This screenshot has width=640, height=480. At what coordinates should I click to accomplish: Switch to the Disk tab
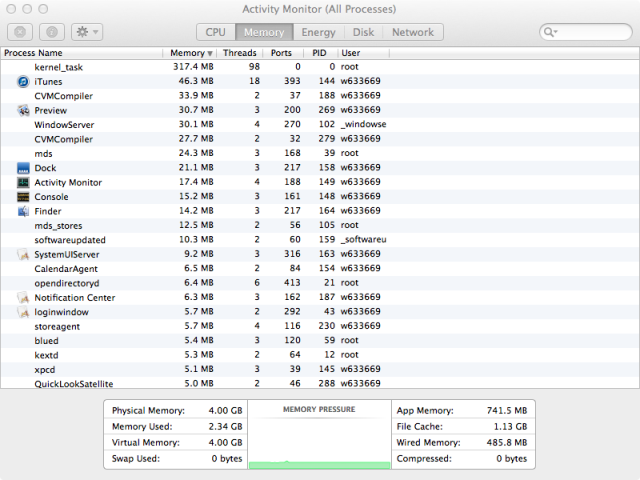(x=363, y=32)
